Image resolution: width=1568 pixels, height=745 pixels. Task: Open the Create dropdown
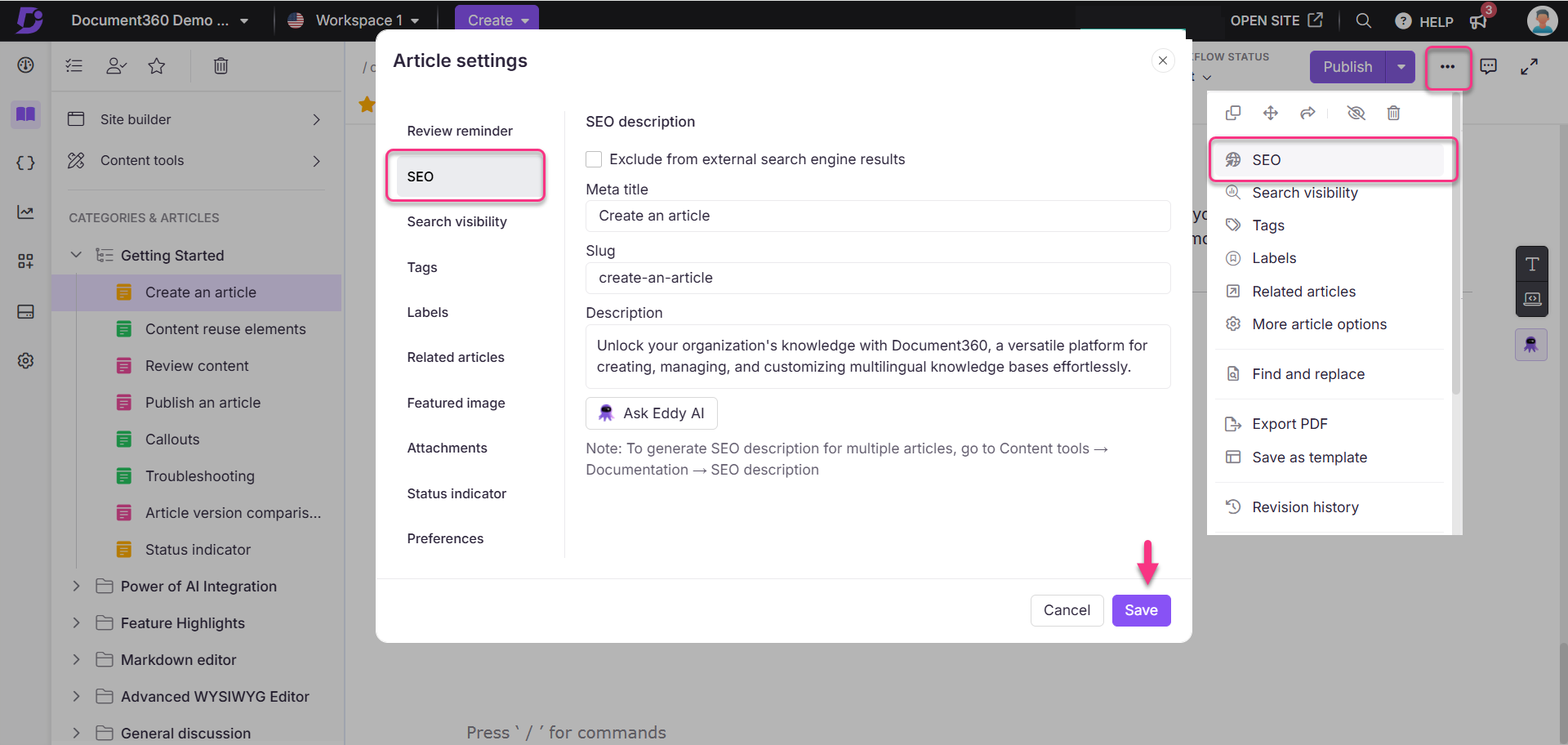pos(497,20)
